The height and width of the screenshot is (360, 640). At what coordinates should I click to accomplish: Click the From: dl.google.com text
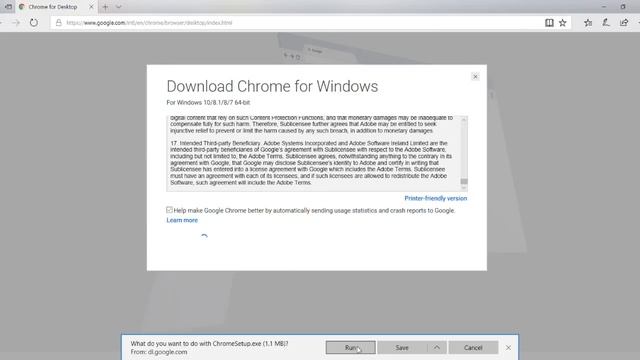click(x=159, y=352)
